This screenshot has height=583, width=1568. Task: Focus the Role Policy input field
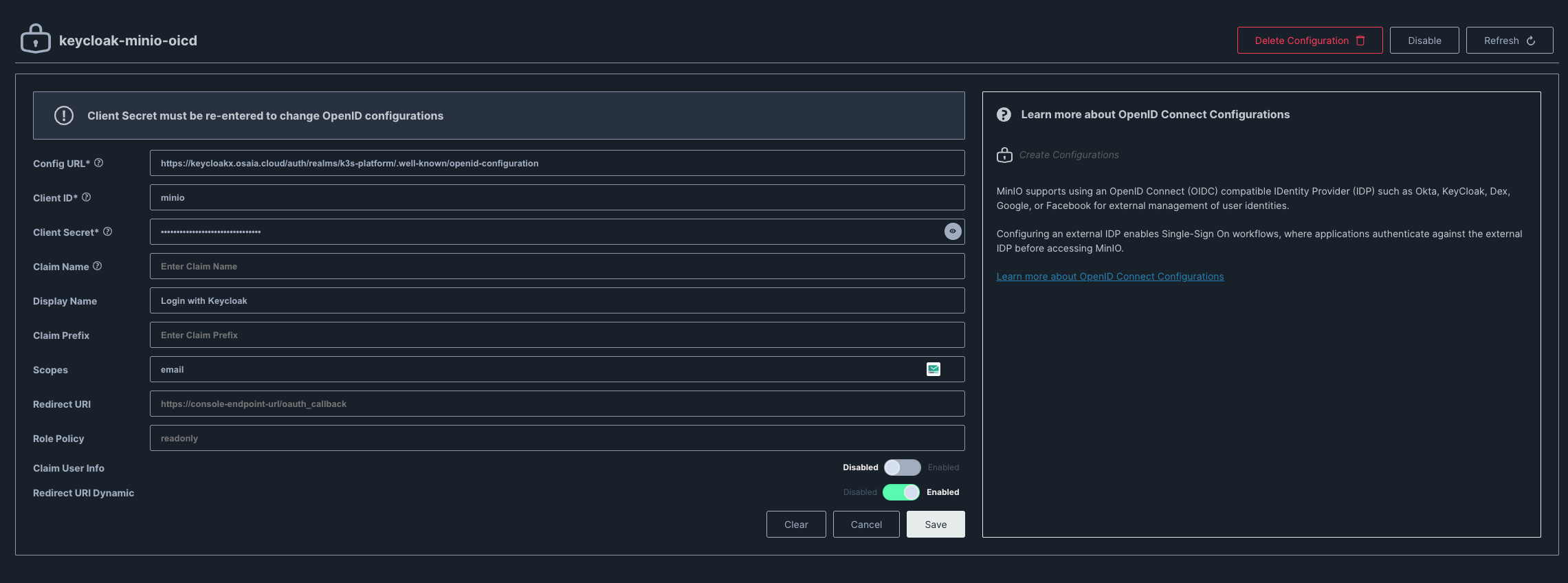[557, 438]
